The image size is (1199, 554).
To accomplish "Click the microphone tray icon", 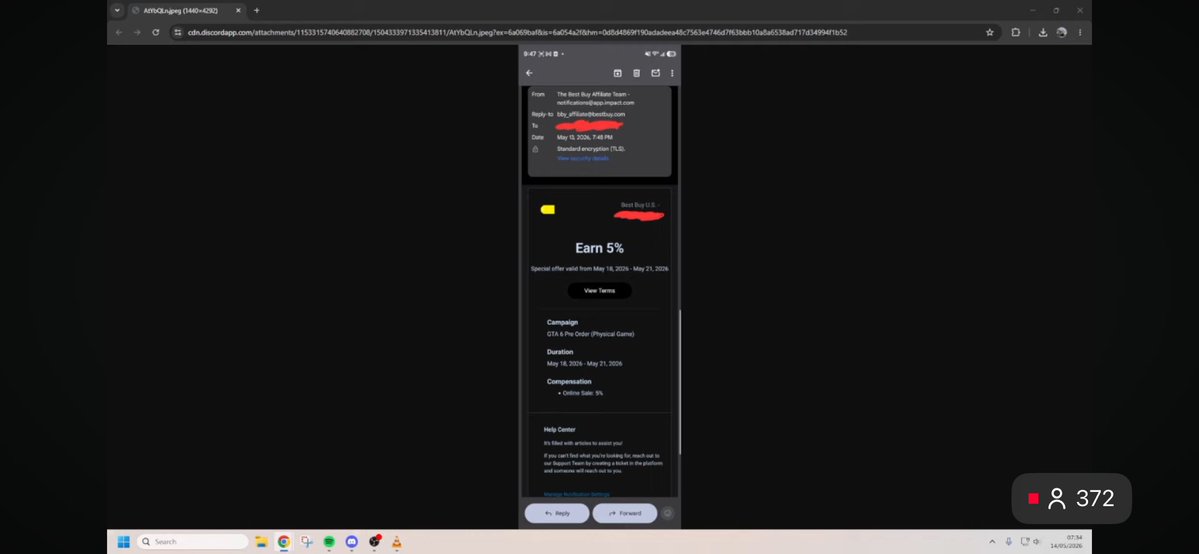I will pos(1009,542).
